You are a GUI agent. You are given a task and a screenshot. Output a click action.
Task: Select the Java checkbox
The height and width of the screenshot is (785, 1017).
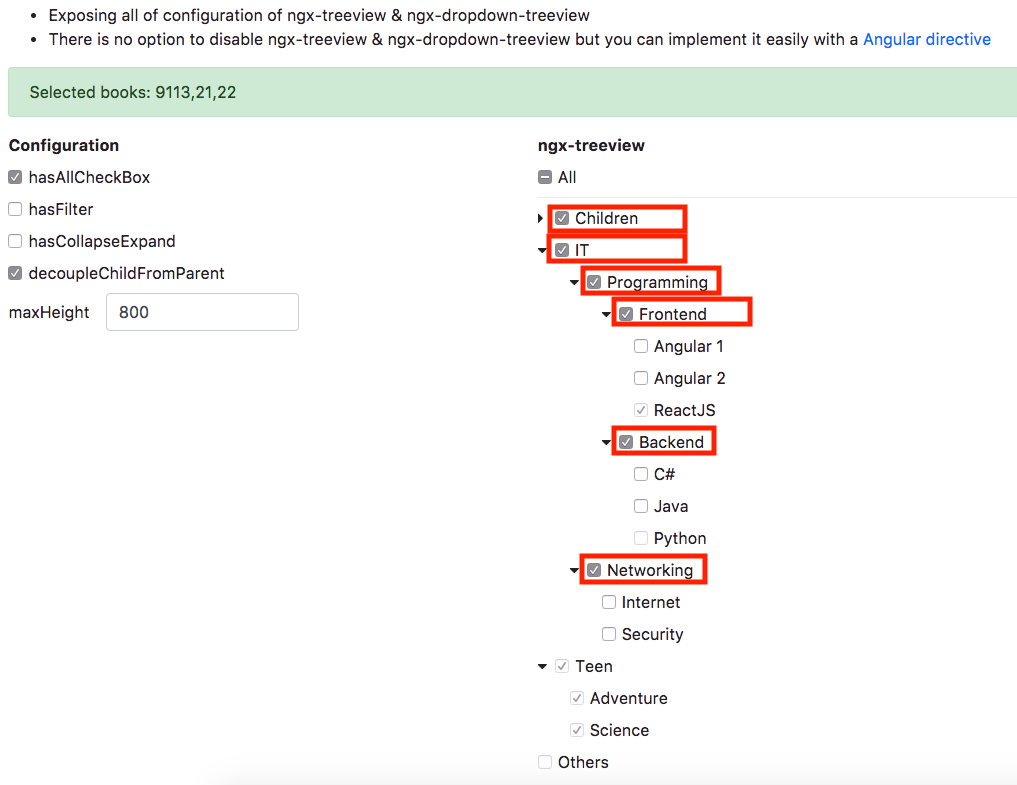coord(640,505)
